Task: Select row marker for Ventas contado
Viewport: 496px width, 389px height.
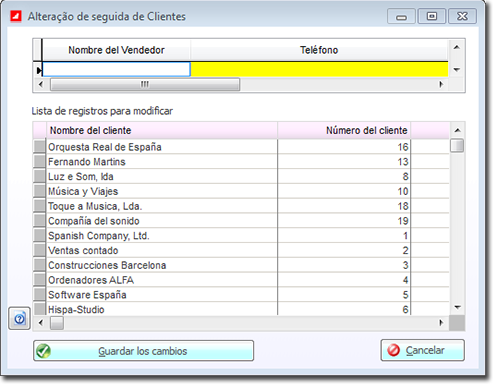Action: (39, 250)
